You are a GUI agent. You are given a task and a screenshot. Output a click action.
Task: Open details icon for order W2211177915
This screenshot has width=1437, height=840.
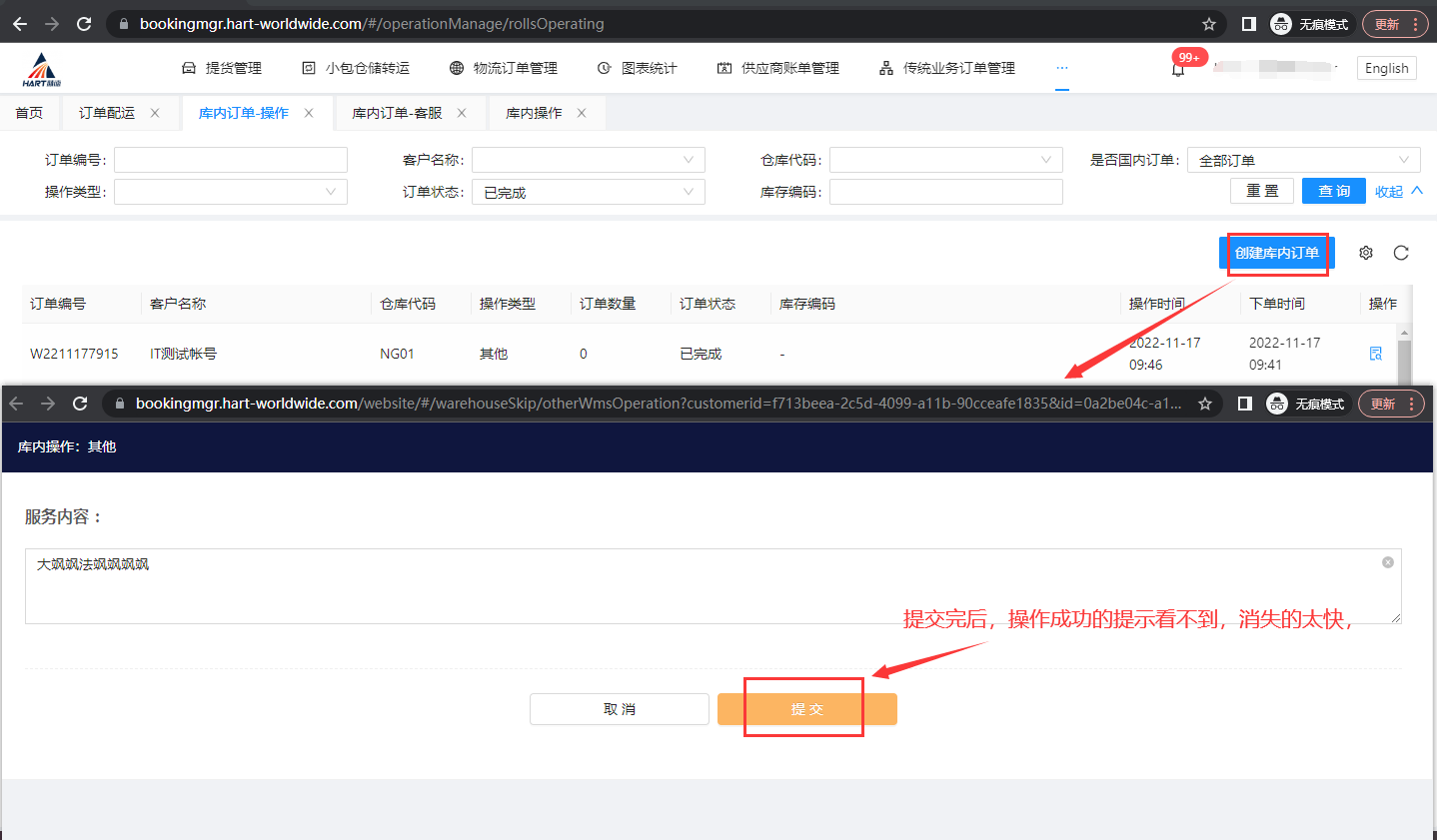(1376, 354)
